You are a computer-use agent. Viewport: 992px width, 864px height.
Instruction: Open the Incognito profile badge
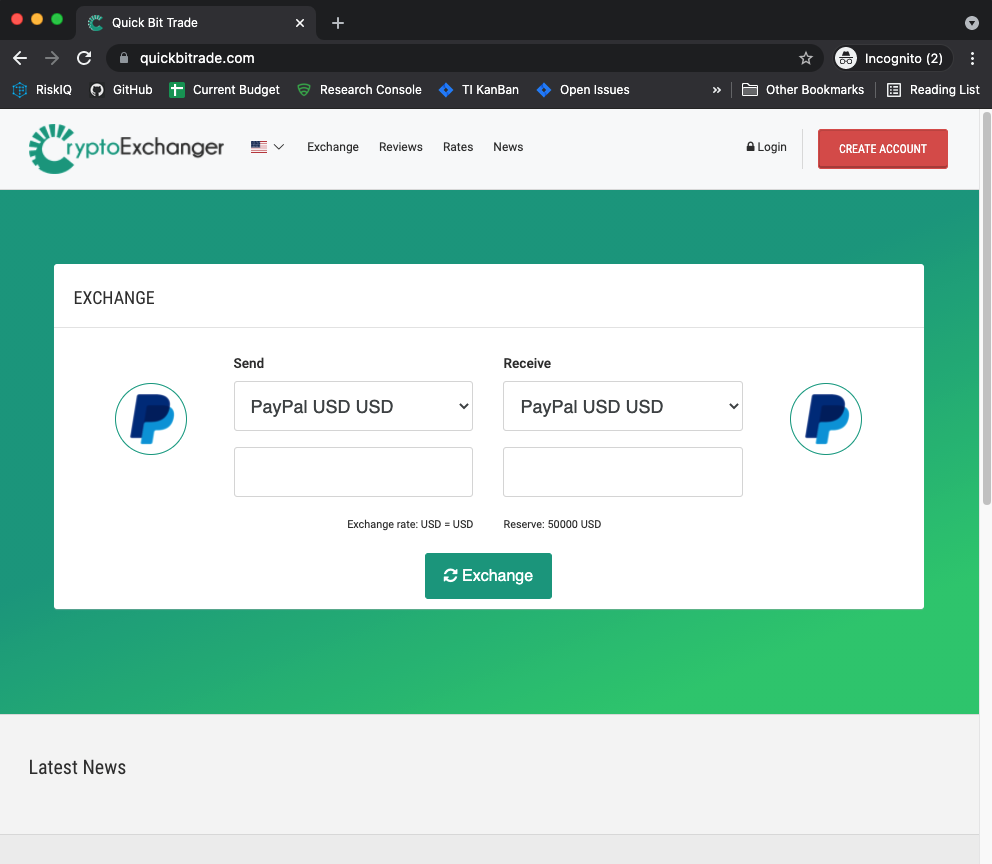click(x=893, y=58)
